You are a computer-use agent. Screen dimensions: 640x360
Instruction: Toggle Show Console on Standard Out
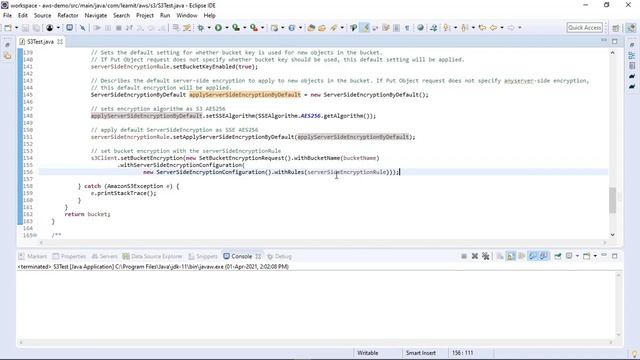click(x=533, y=256)
